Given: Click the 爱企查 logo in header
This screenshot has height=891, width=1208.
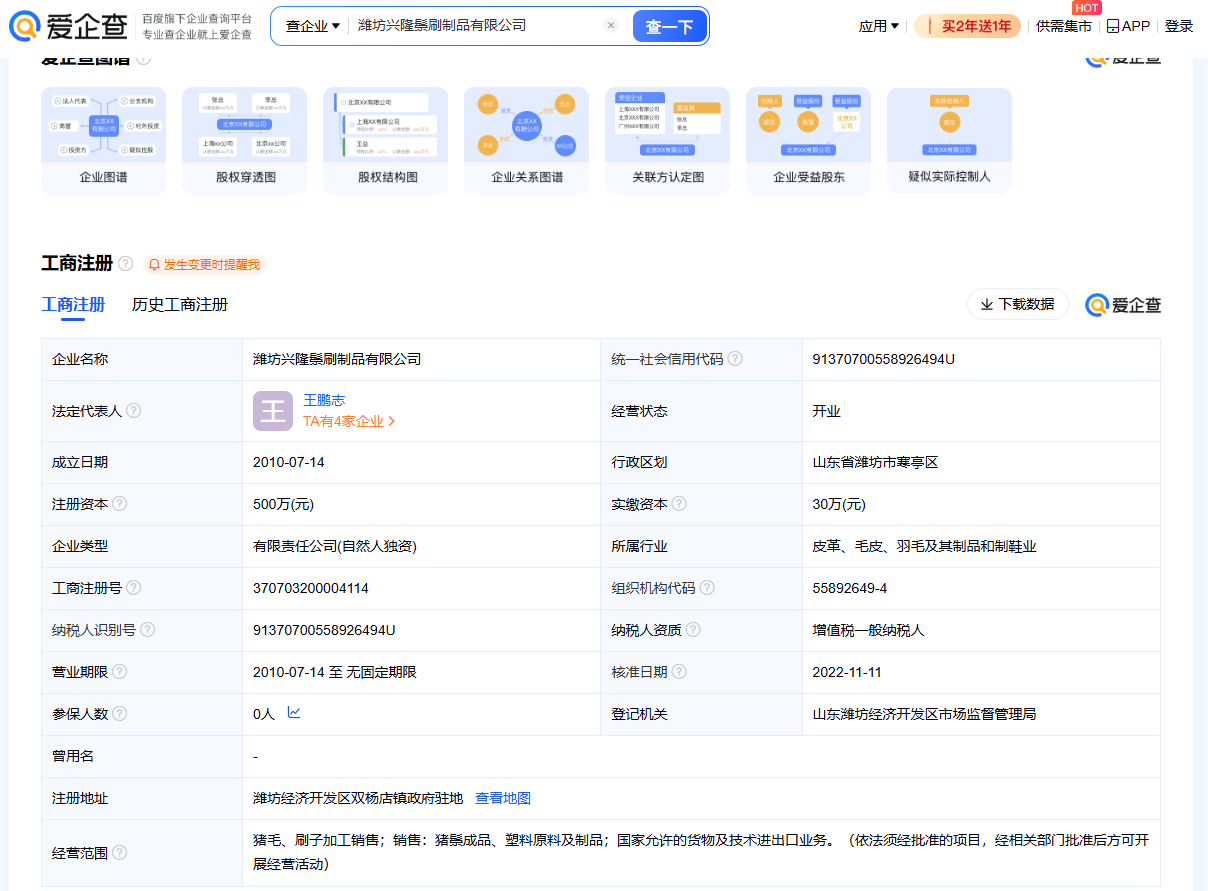Looking at the screenshot, I should tap(68, 26).
